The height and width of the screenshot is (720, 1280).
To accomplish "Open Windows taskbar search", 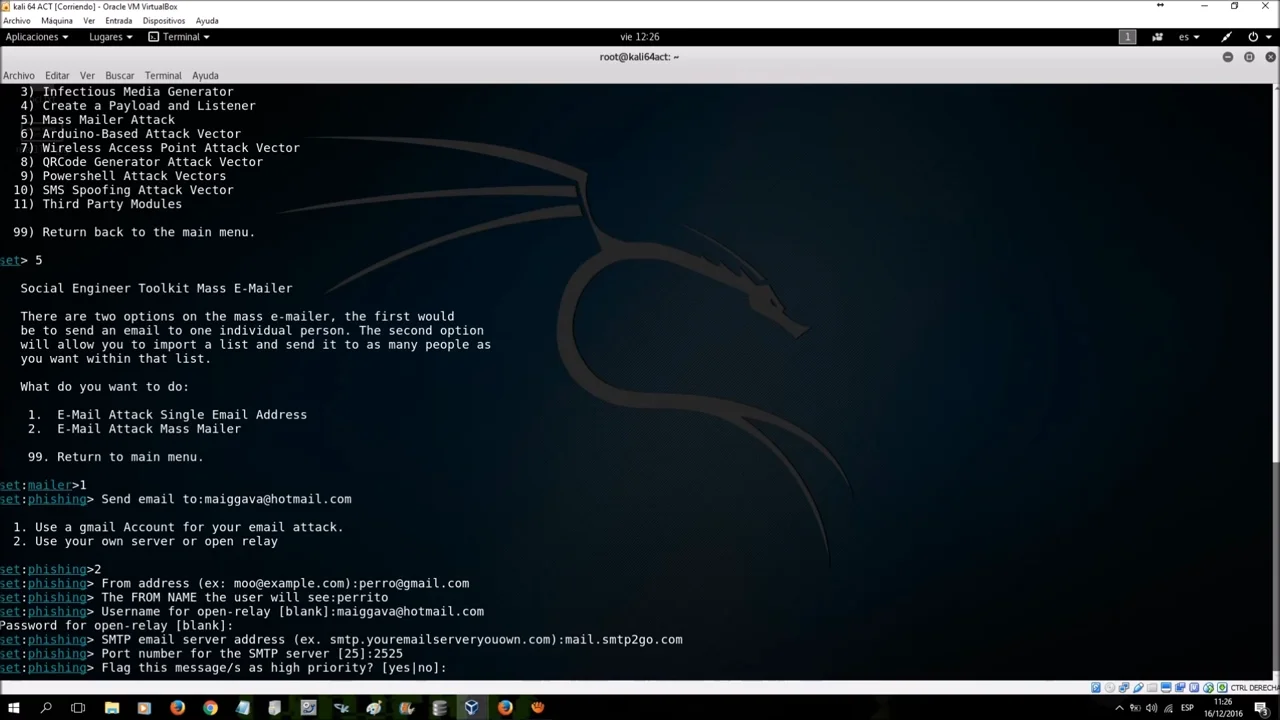I will 46,708.
